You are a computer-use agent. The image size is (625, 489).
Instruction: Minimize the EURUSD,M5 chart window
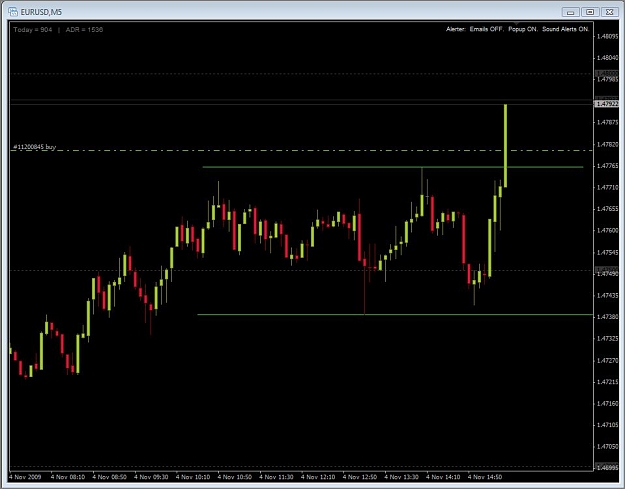click(571, 12)
